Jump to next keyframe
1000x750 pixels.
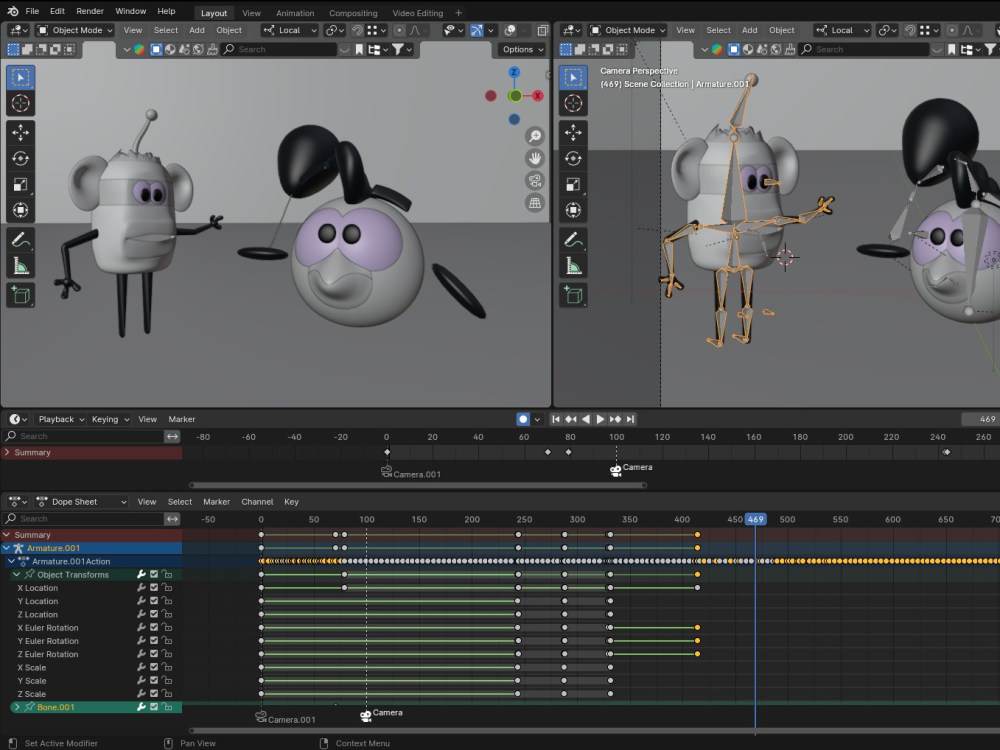615,419
